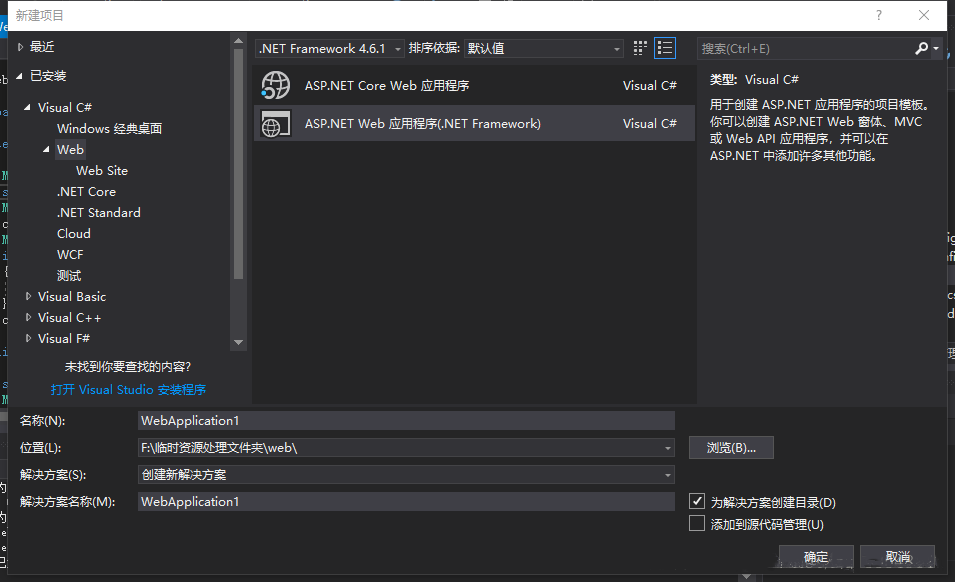The width and height of the screenshot is (955, 582).
Task: Click the 取消 button
Action: 898,557
